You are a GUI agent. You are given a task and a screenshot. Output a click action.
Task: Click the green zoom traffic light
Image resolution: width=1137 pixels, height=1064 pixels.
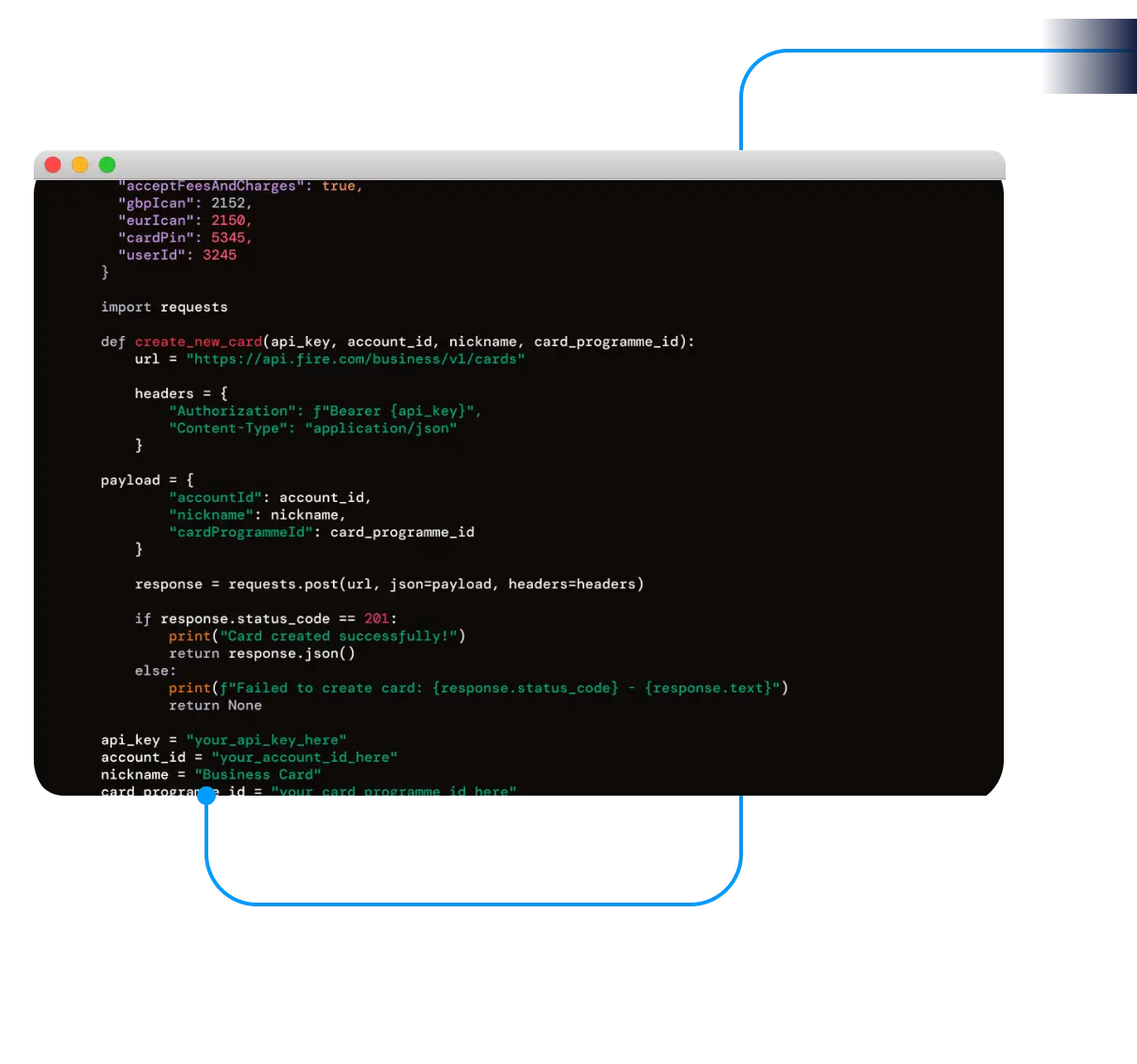[107, 164]
